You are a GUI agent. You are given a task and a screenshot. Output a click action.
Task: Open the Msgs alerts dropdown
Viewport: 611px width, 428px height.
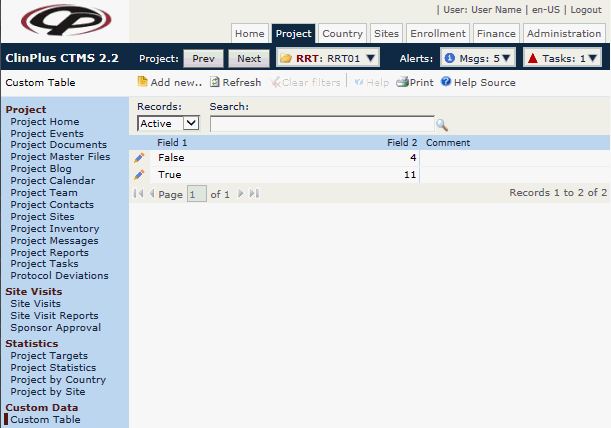pos(477,58)
